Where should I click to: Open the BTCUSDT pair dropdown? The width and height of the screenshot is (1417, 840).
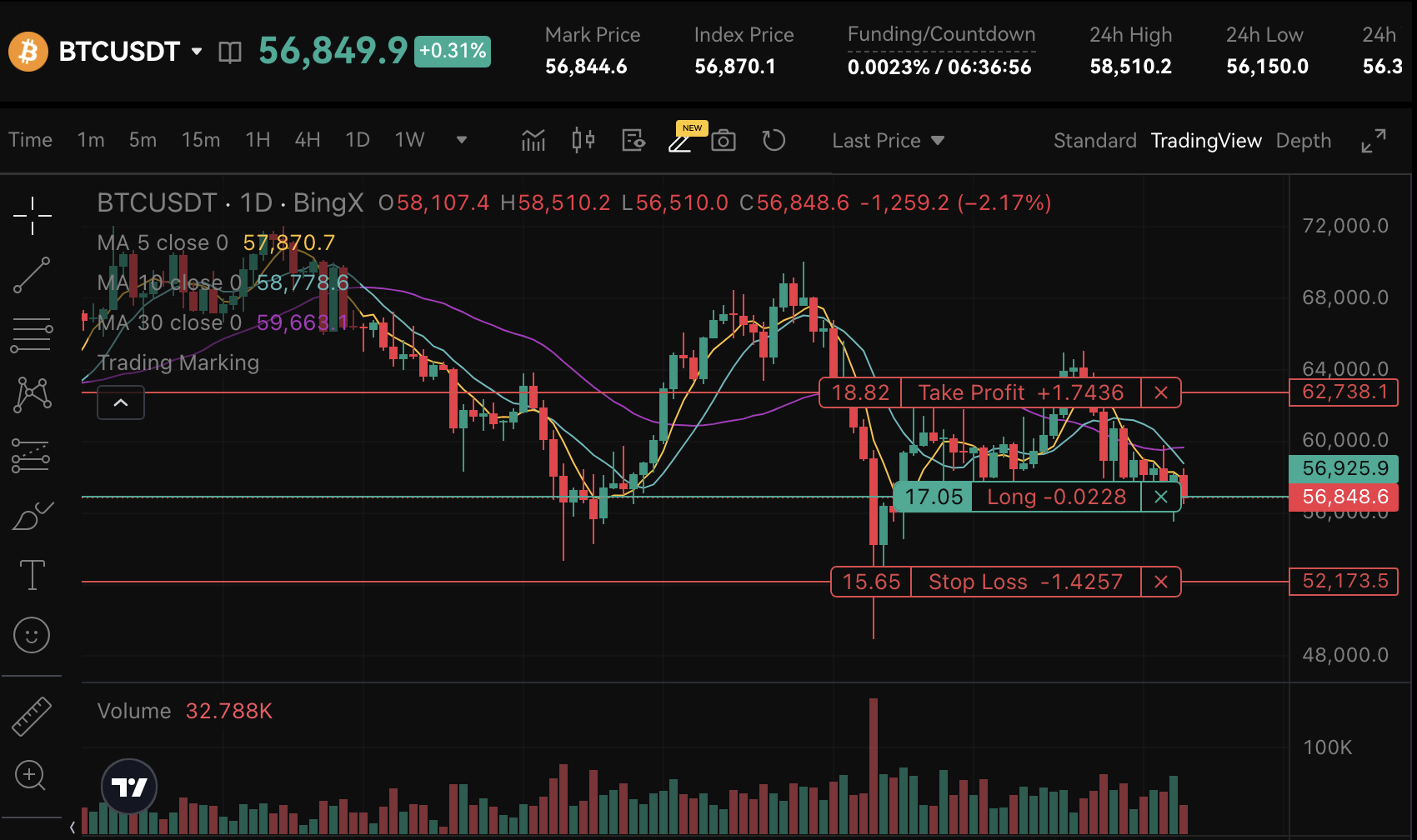click(x=197, y=52)
